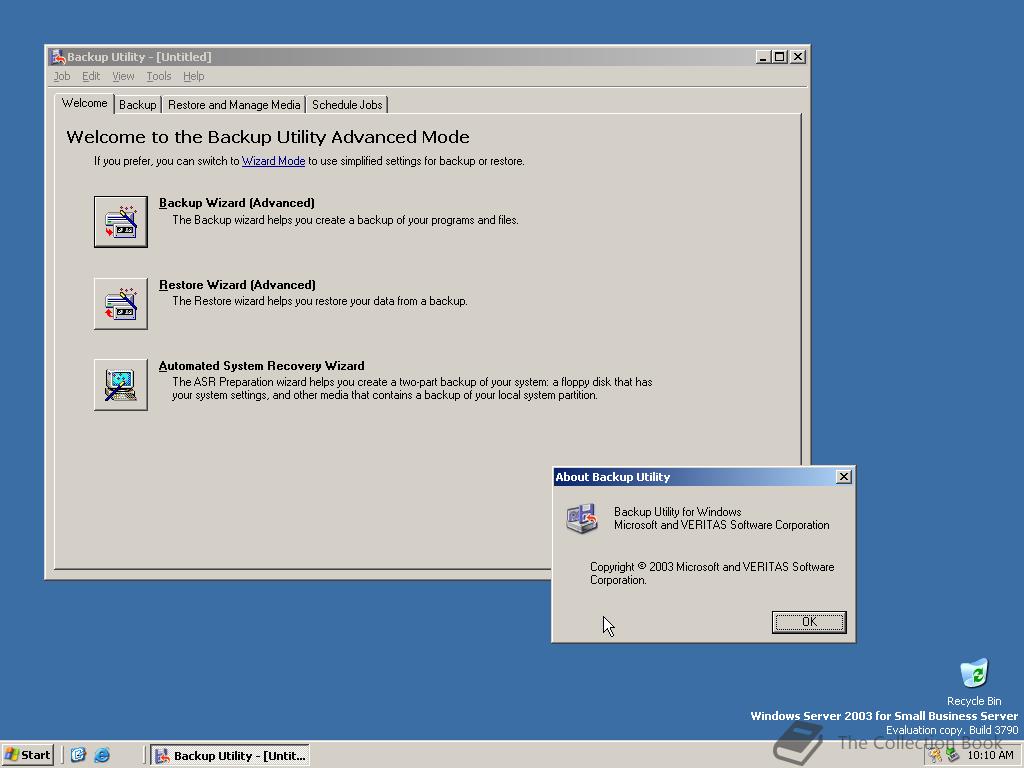Viewport: 1024px width, 768px height.
Task: Open the Recycle Bin desktop icon
Action: click(974, 673)
